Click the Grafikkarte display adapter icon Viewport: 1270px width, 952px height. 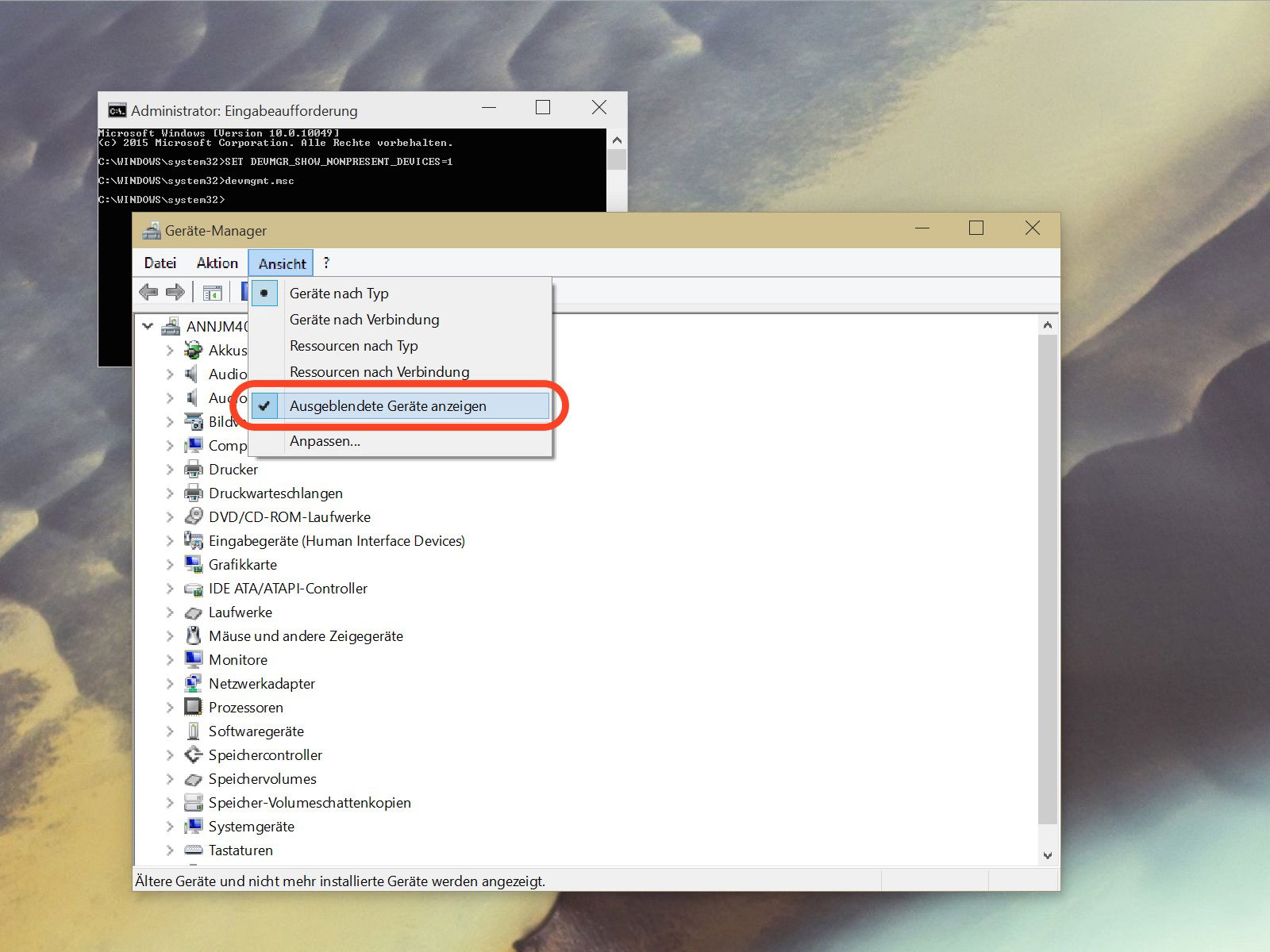pyautogui.click(x=193, y=564)
